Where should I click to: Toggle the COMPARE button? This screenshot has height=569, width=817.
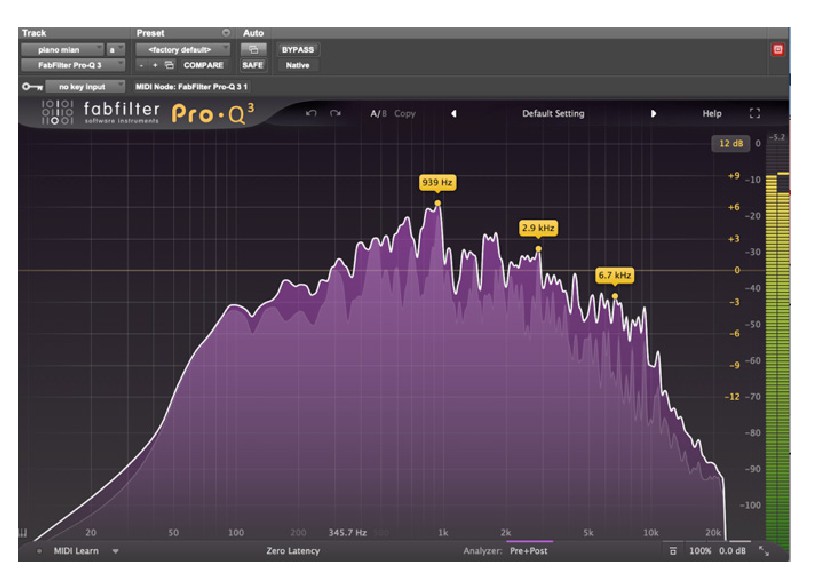pyautogui.click(x=203, y=65)
